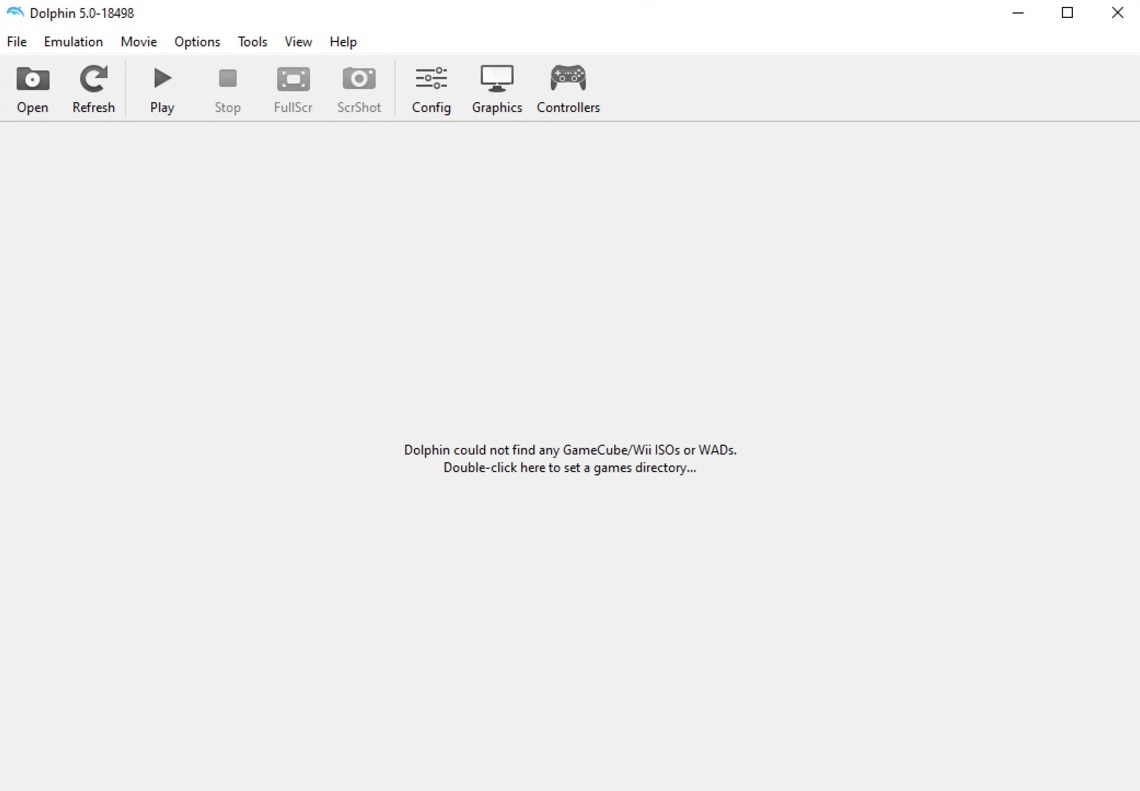Screen dimensions: 1140x791
Task: Open the Tools menu
Action: tap(252, 42)
